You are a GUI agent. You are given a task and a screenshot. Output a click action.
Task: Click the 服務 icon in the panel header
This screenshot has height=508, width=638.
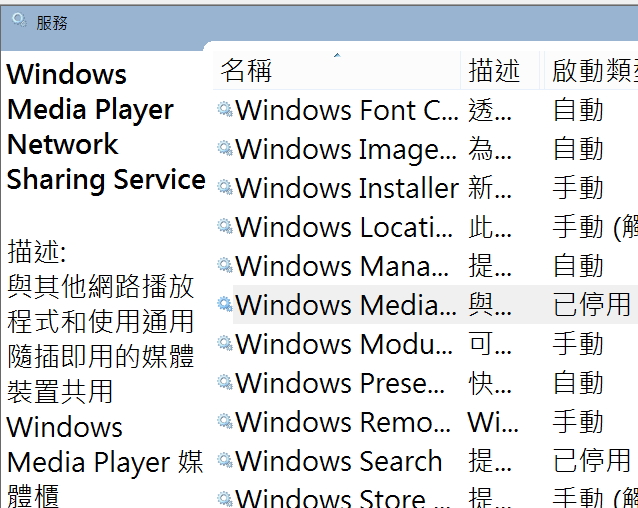coord(19,20)
